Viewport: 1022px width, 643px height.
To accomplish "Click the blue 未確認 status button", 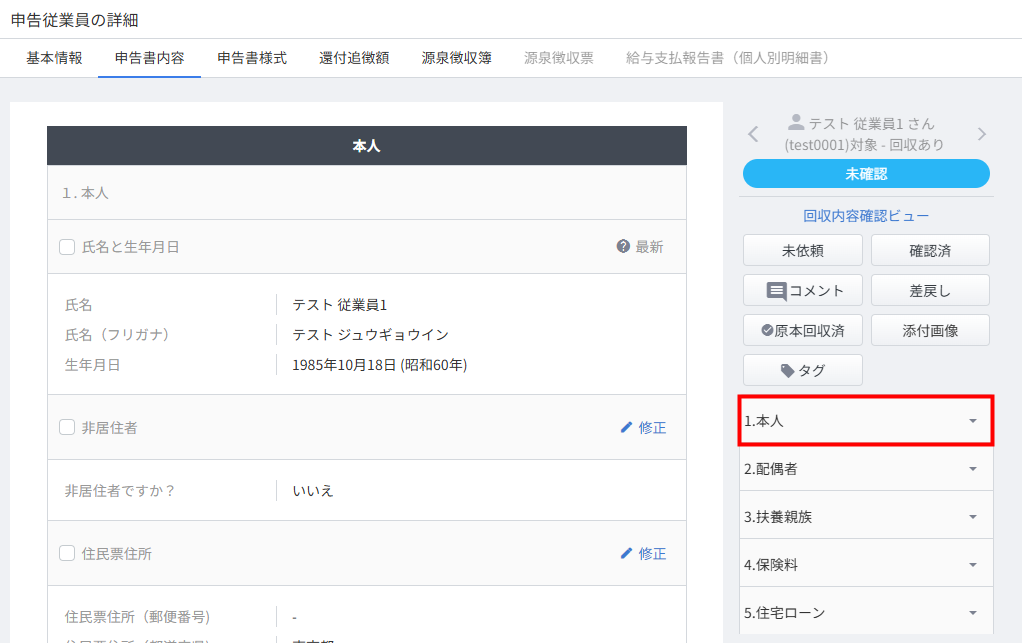I will [866, 173].
